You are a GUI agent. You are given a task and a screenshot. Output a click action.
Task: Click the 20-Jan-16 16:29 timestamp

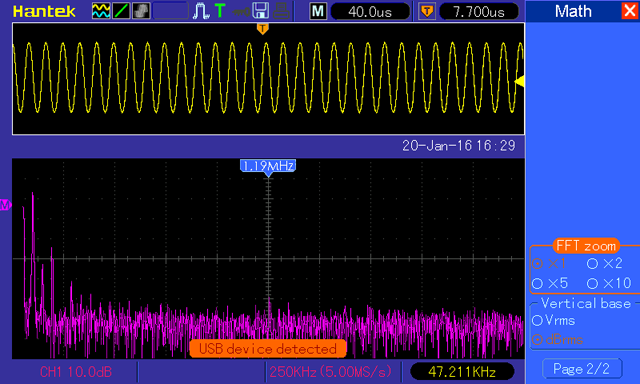[459, 146]
